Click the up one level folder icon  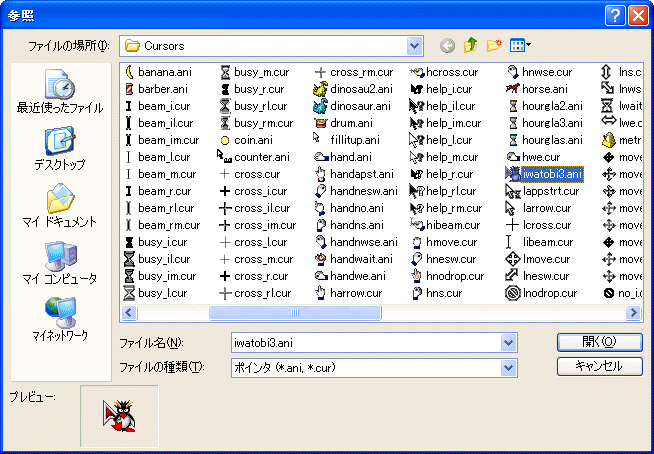click(x=470, y=46)
